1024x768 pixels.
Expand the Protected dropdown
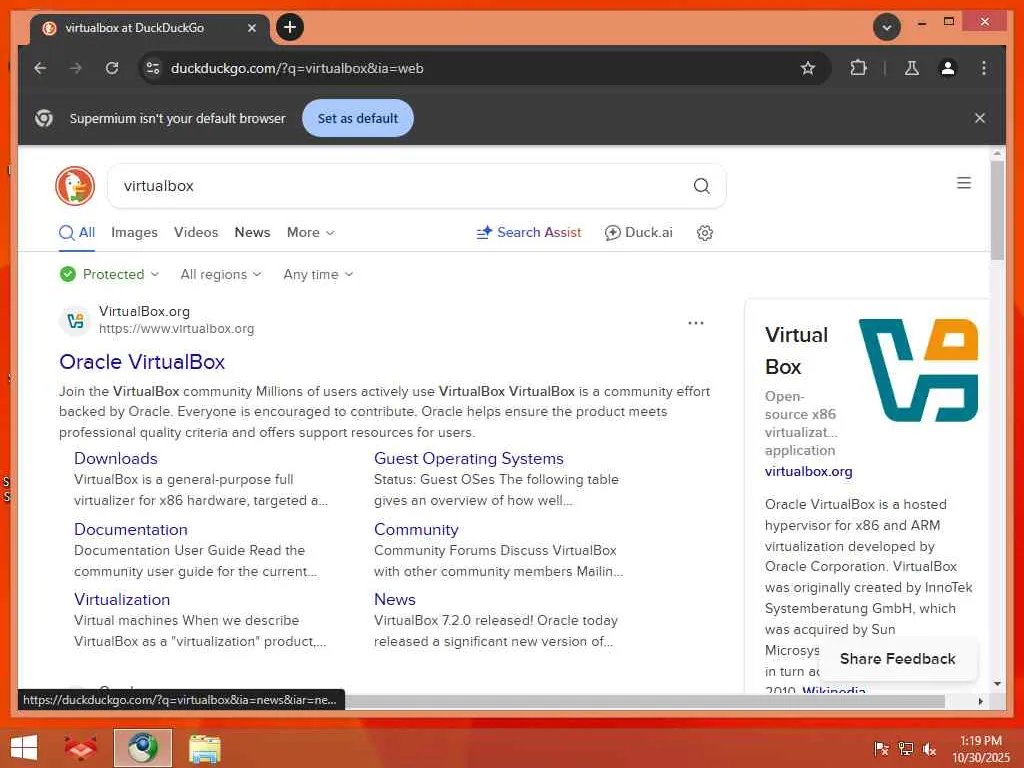tap(109, 274)
